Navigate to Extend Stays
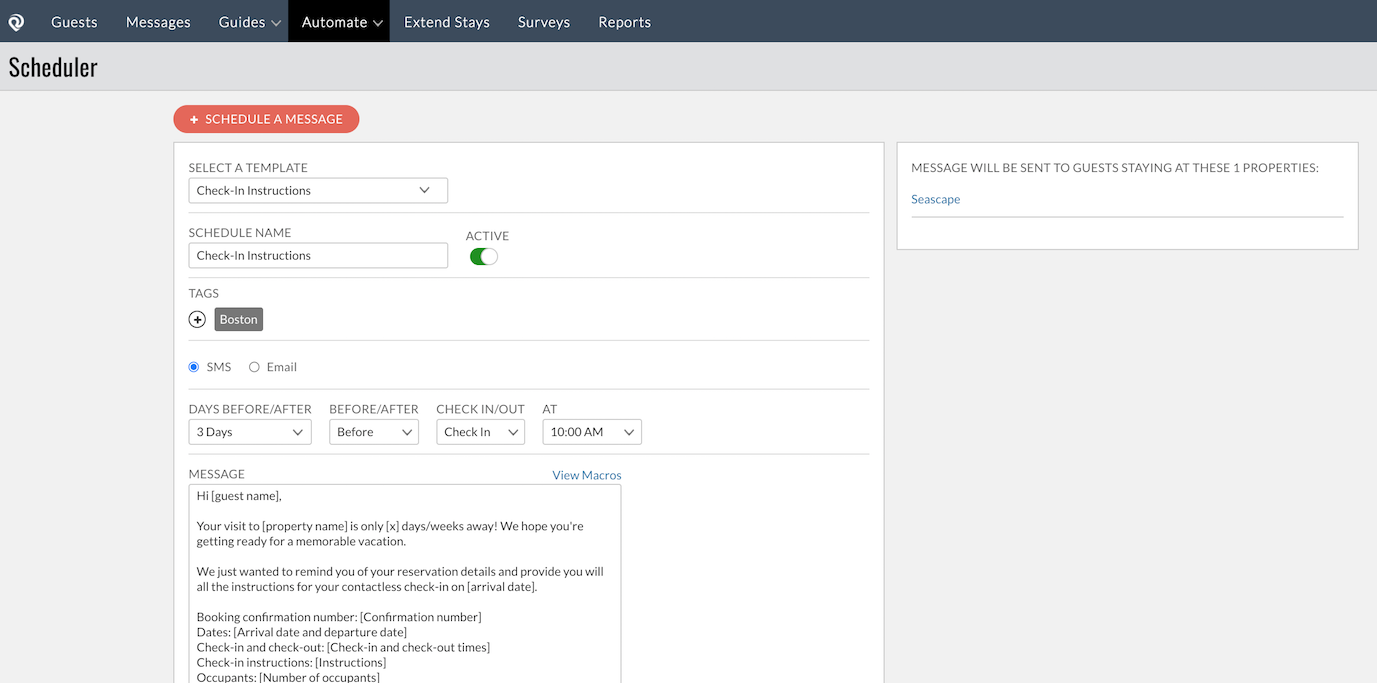The image size is (1377, 683). point(447,22)
